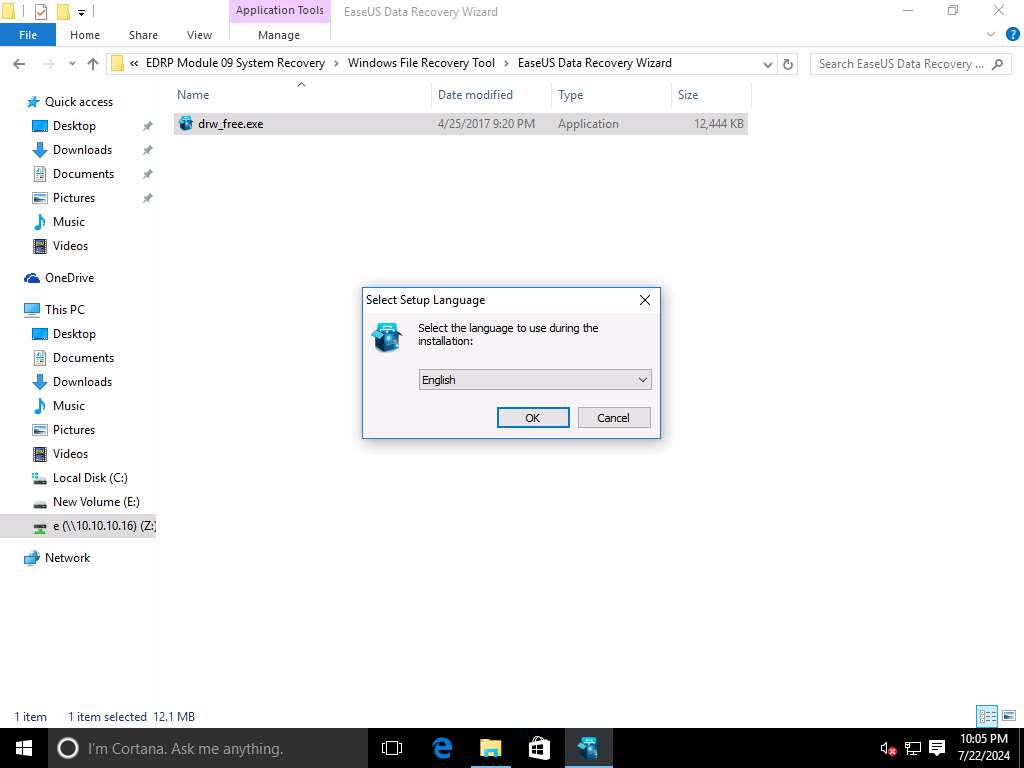Close the Select Setup Language dialog
Image resolution: width=1024 pixels, height=768 pixels.
click(645, 300)
